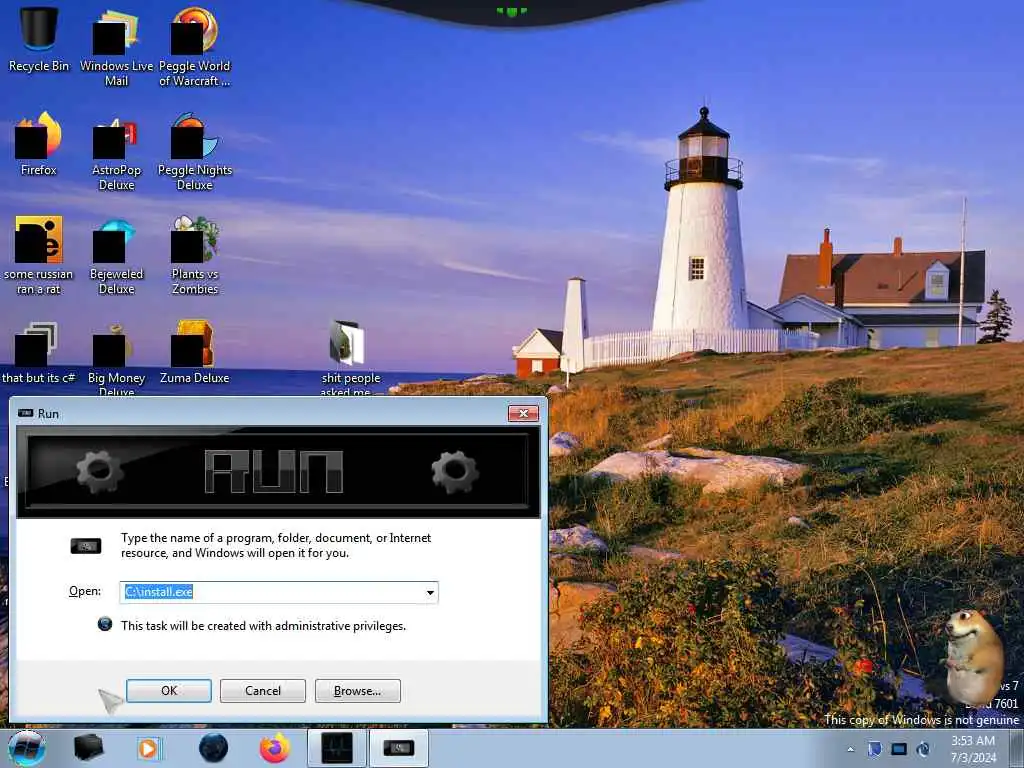This screenshot has width=1024, height=768.
Task: Switch to the monitor graph taskbar app
Action: point(337,748)
